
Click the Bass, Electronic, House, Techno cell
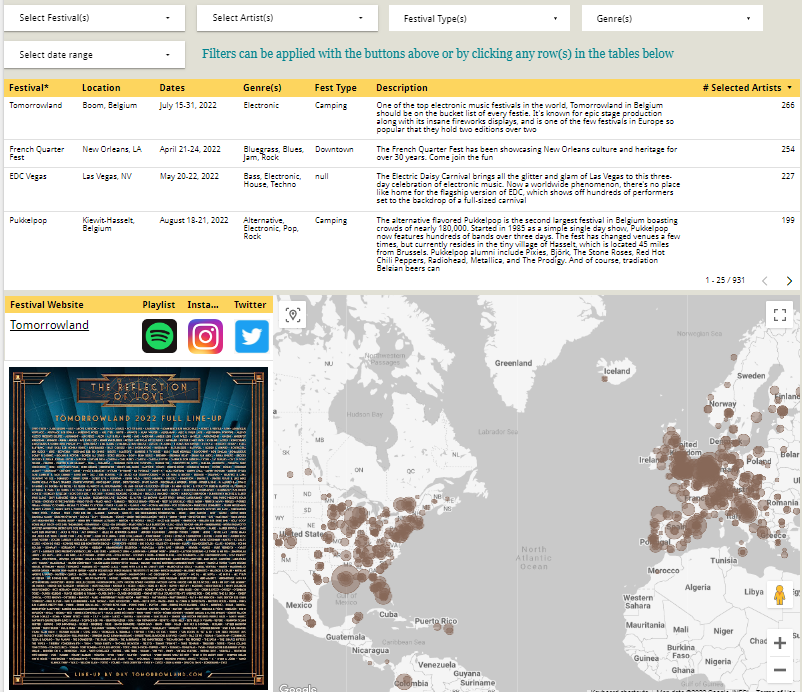point(272,181)
